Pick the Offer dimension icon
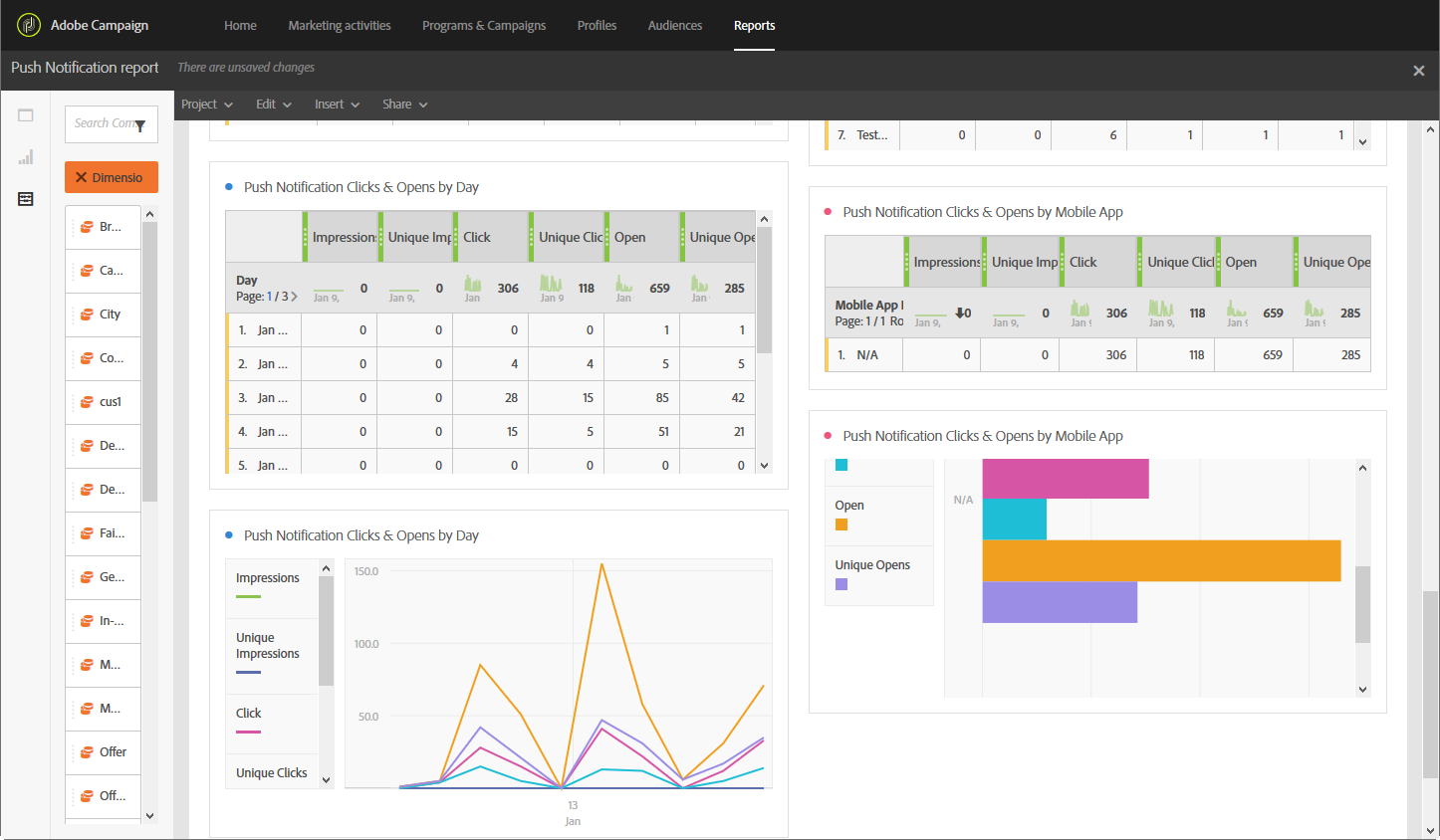Screen dimensions: 1440x840 [x=88, y=752]
